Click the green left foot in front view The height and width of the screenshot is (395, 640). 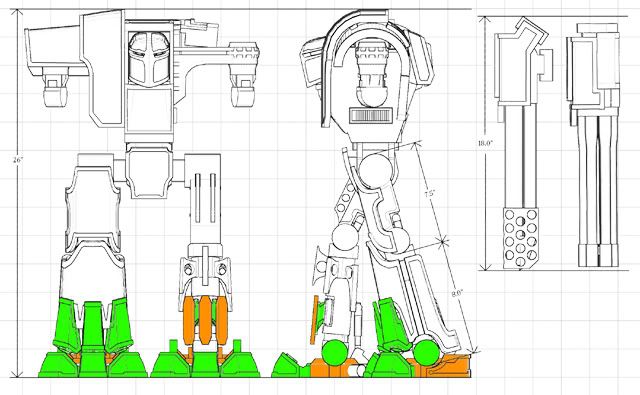(93, 337)
